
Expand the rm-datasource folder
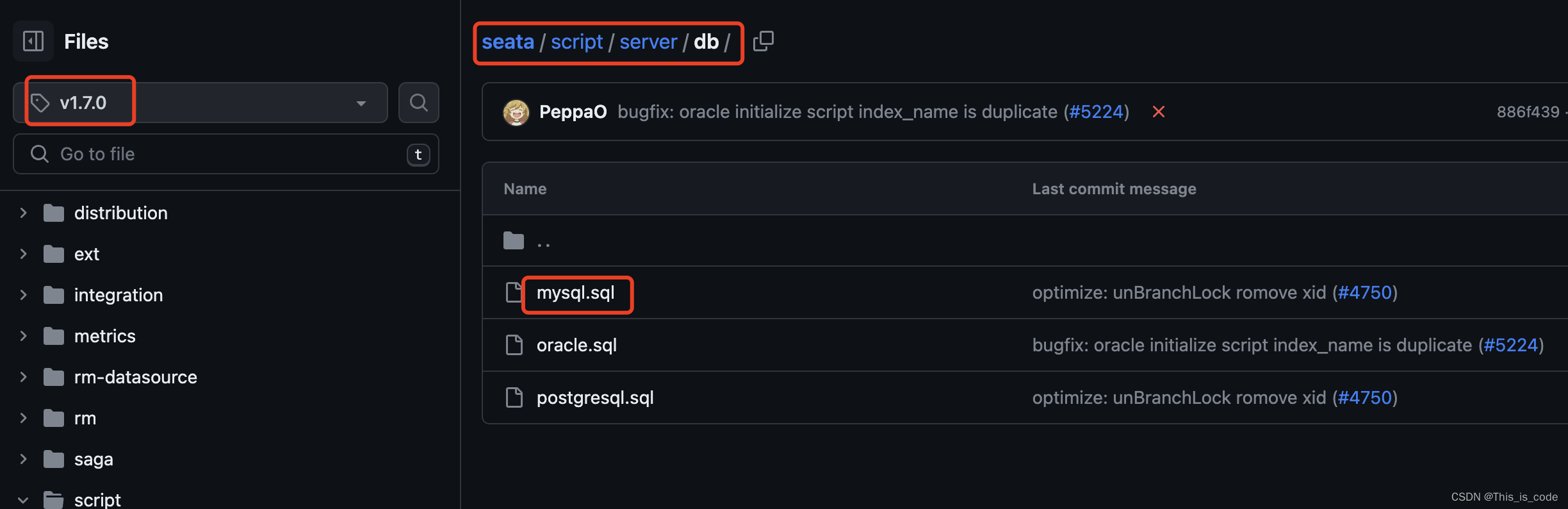coord(23,376)
